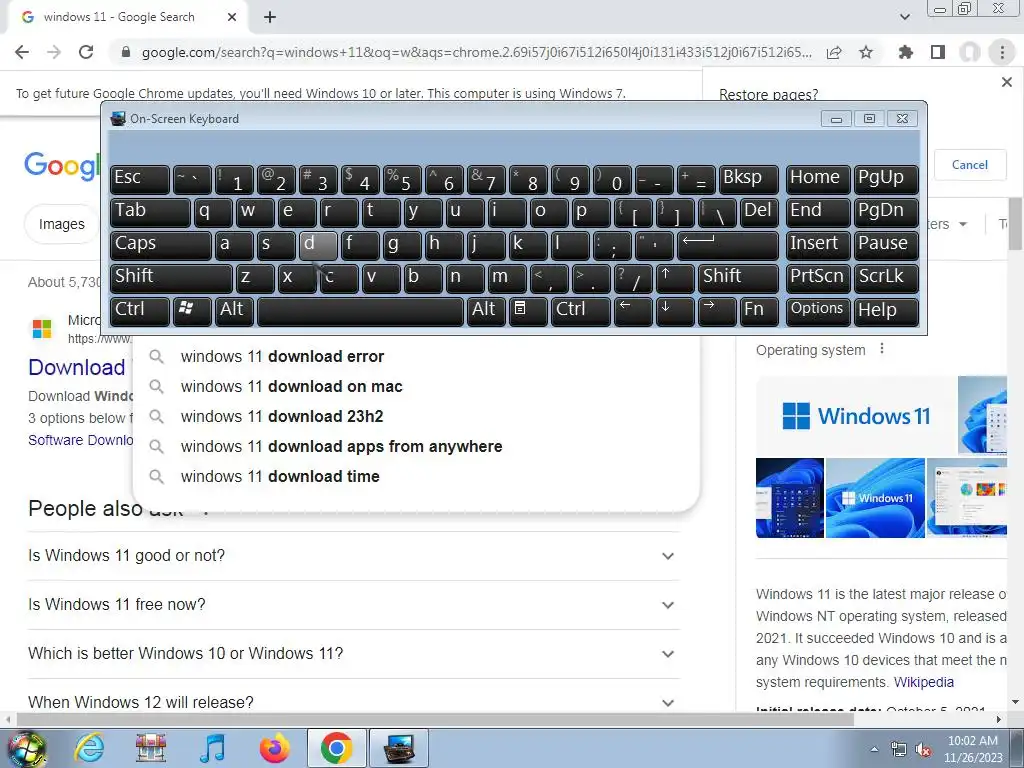Reload the page in Chrome
This screenshot has height=768, width=1024.
[86, 52]
